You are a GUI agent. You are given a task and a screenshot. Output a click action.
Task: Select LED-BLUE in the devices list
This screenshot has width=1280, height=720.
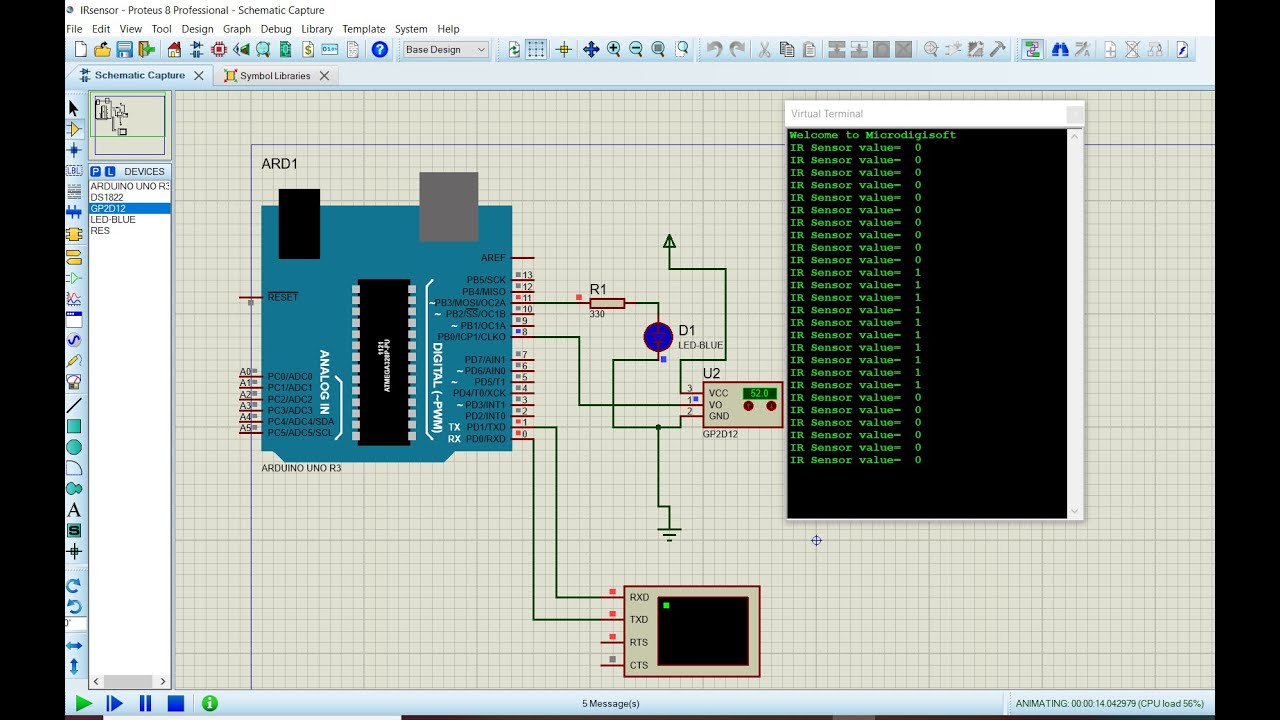(x=113, y=220)
